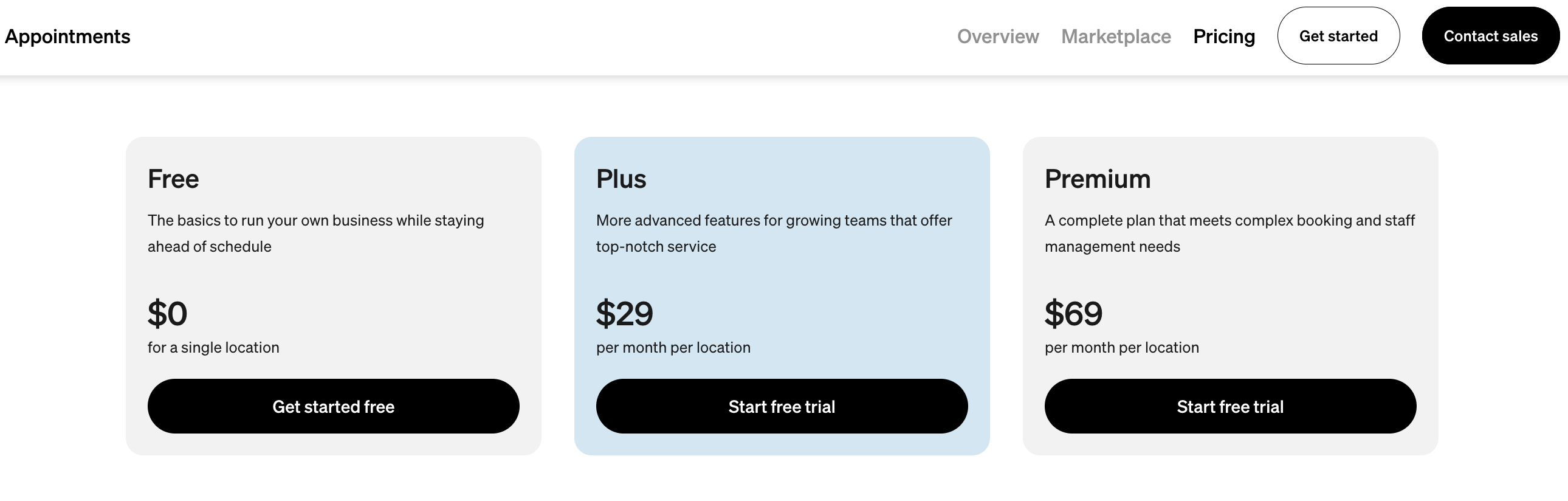Click the Premium plan heading
Image resolution: width=1568 pixels, height=501 pixels.
(1097, 179)
